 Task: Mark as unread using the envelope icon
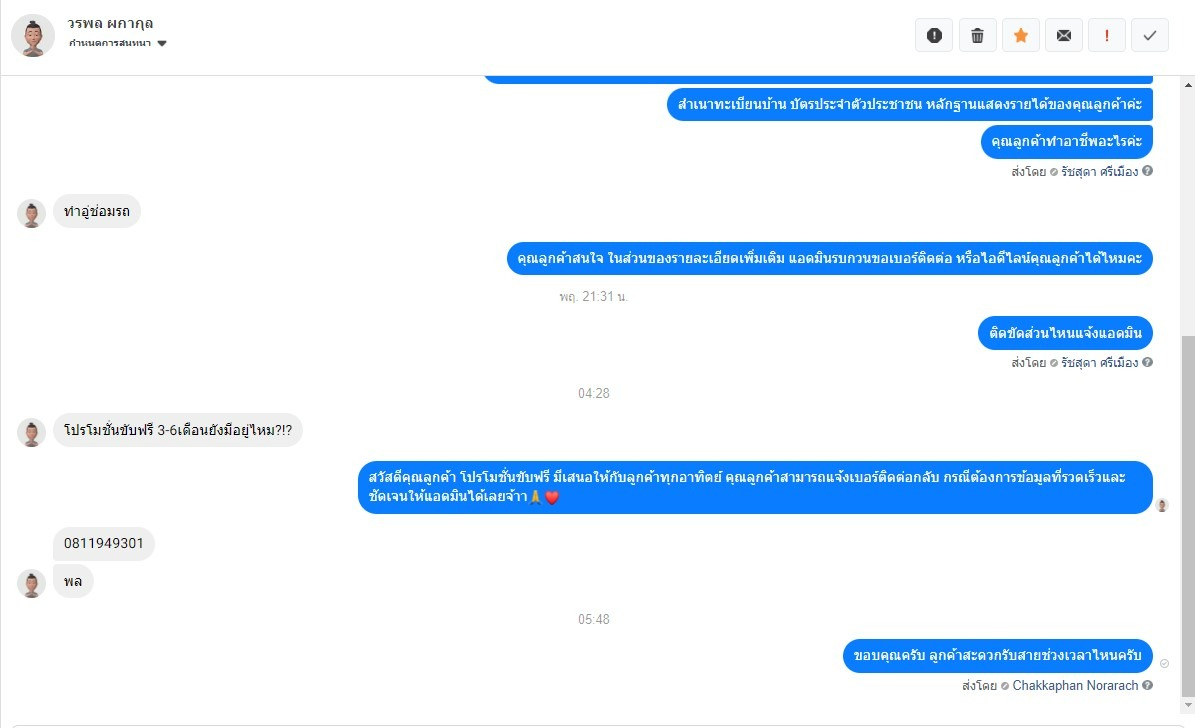coord(1064,35)
